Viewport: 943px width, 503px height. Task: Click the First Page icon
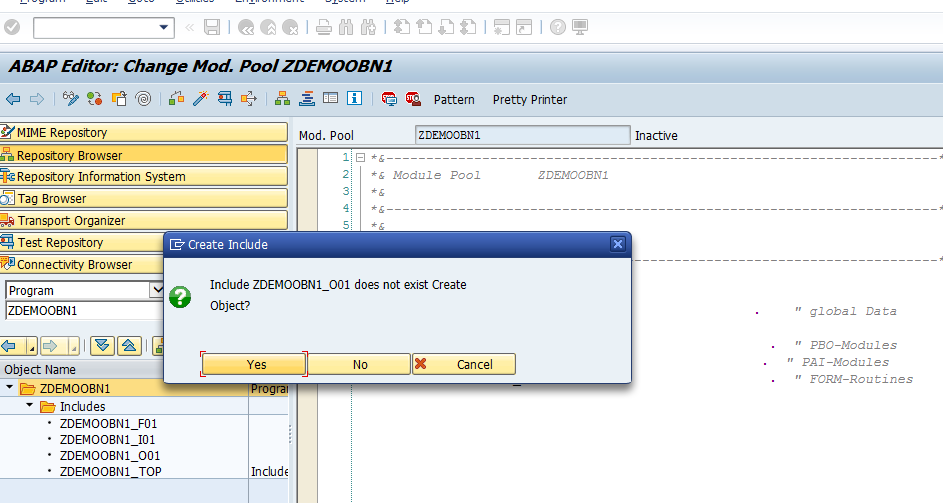pos(401,27)
